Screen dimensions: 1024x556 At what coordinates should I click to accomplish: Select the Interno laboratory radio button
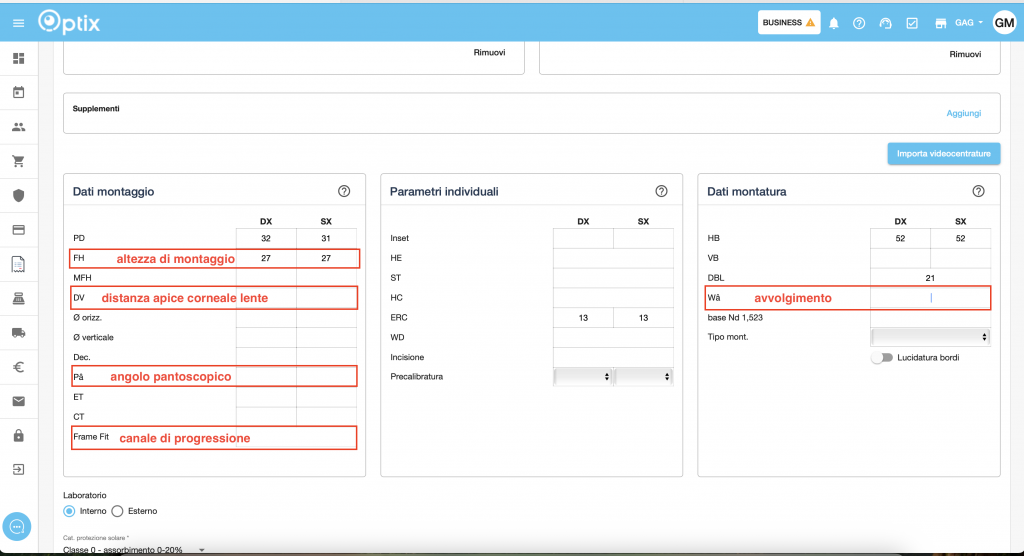click(x=69, y=511)
